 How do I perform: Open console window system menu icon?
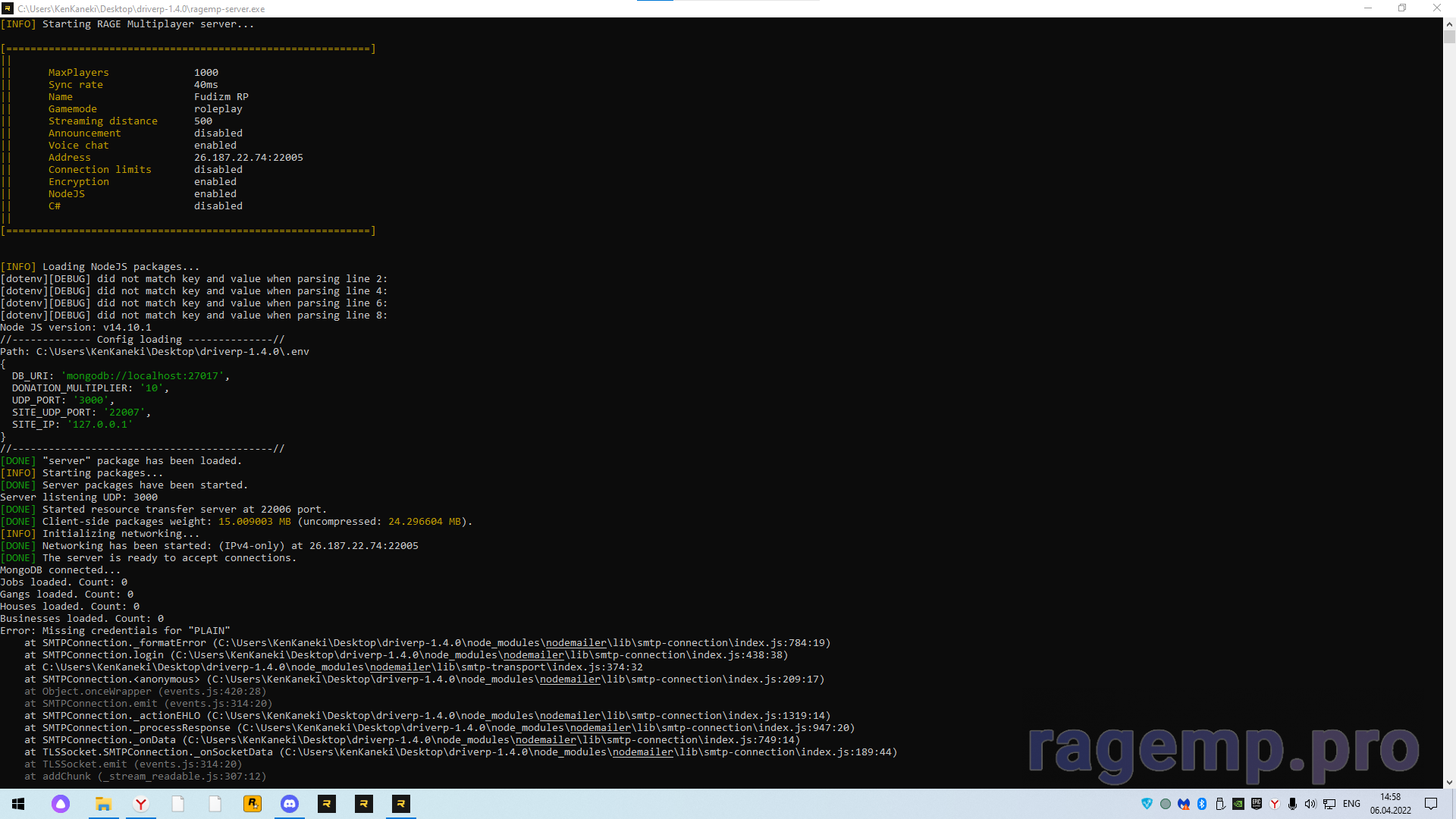[x=8, y=8]
